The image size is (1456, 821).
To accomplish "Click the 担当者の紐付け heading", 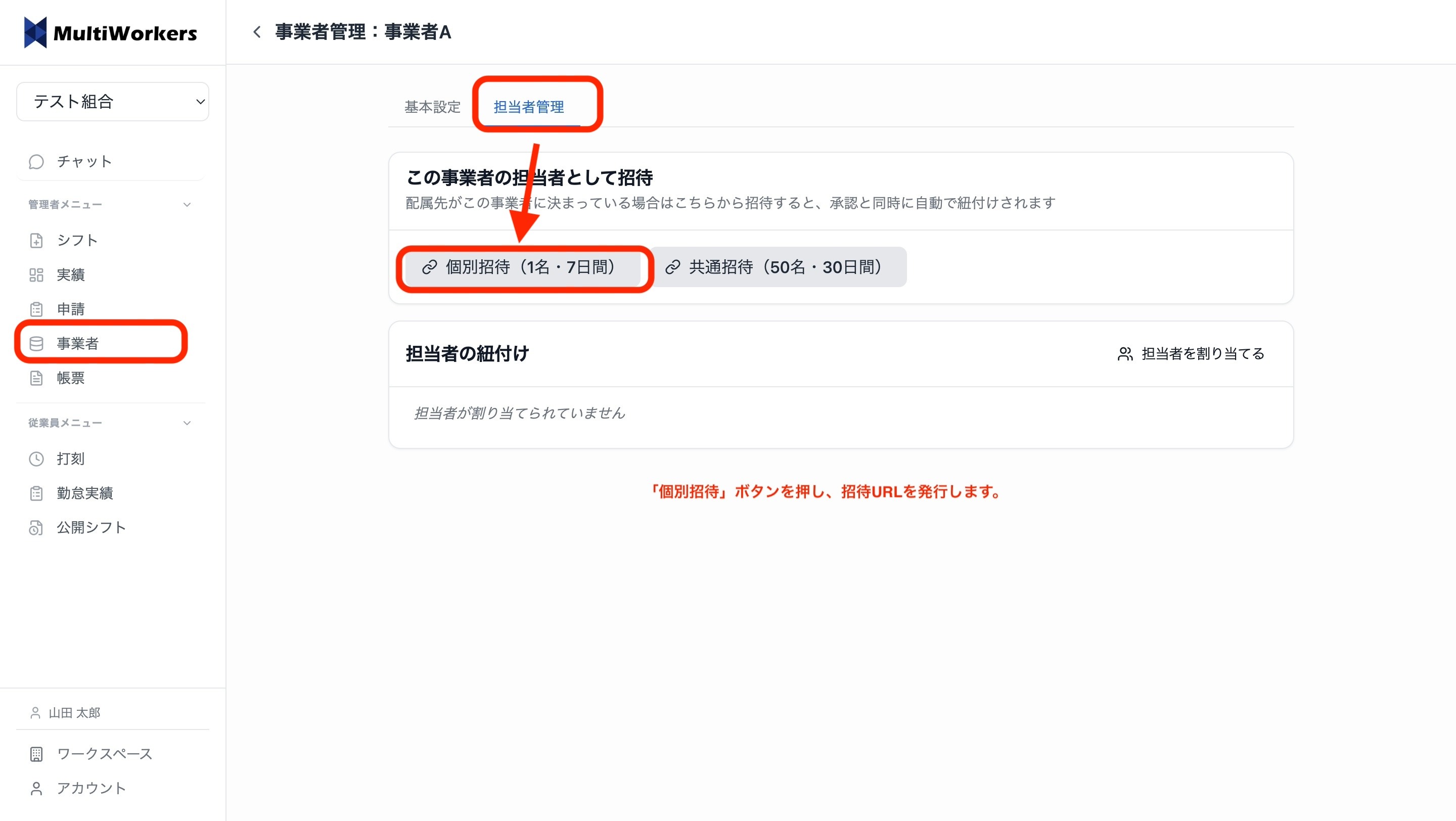I will (468, 354).
